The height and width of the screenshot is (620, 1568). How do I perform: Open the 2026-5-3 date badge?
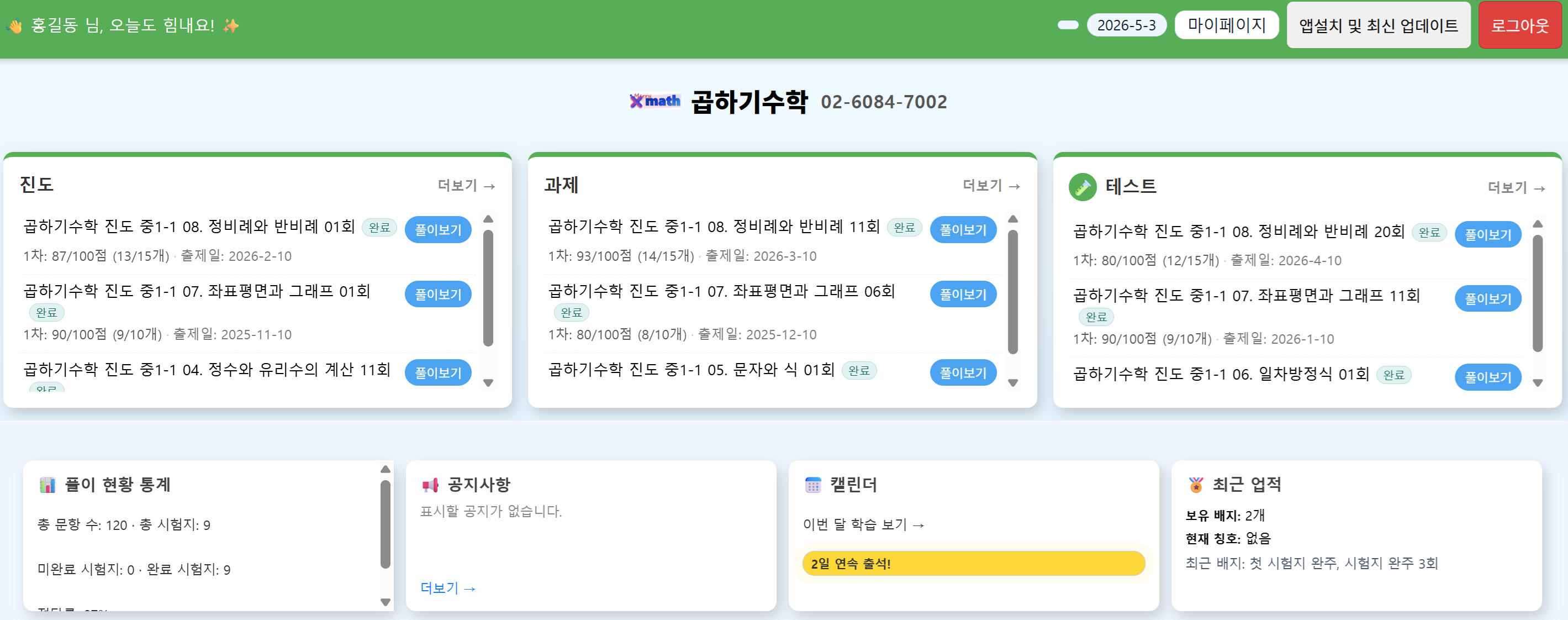1126,25
